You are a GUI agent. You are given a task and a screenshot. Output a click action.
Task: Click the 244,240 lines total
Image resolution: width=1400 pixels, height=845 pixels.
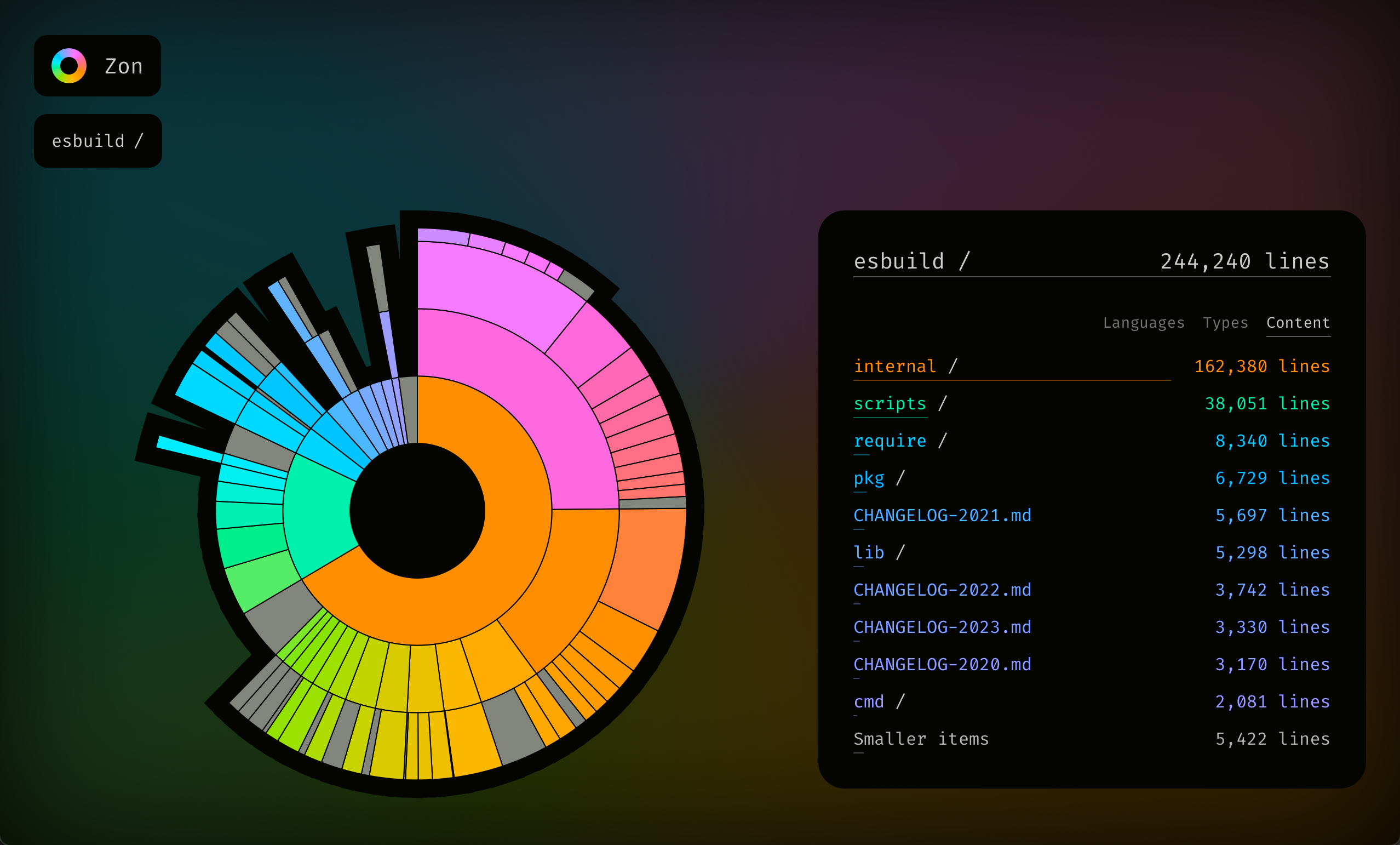pos(1245,261)
